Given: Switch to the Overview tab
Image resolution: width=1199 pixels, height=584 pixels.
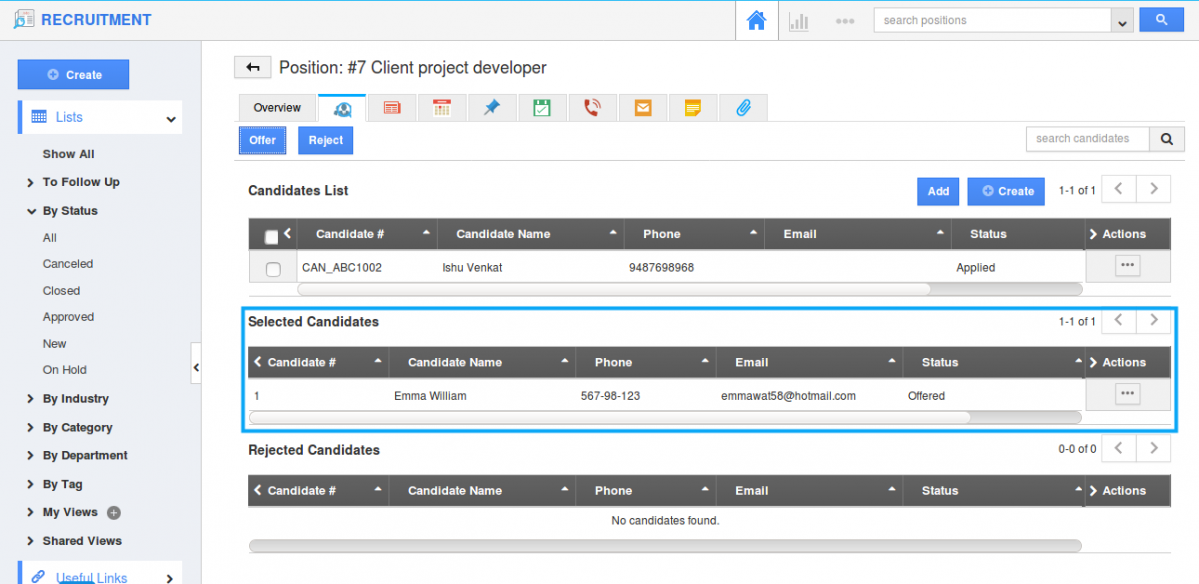Looking at the screenshot, I should 277,108.
